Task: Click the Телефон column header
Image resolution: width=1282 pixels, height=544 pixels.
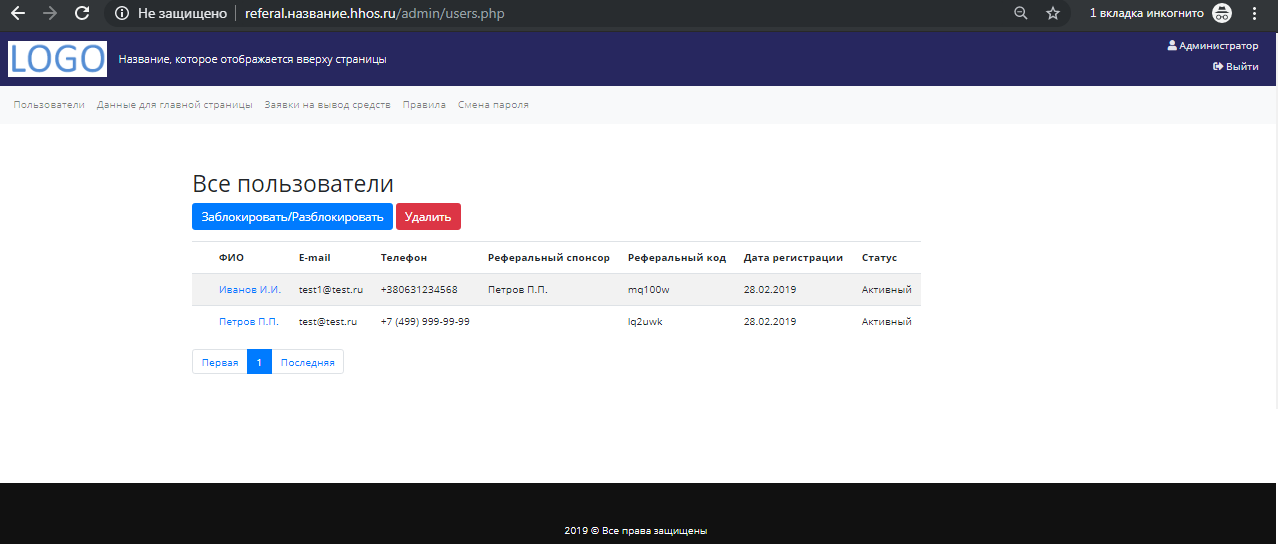Action: click(x=404, y=258)
